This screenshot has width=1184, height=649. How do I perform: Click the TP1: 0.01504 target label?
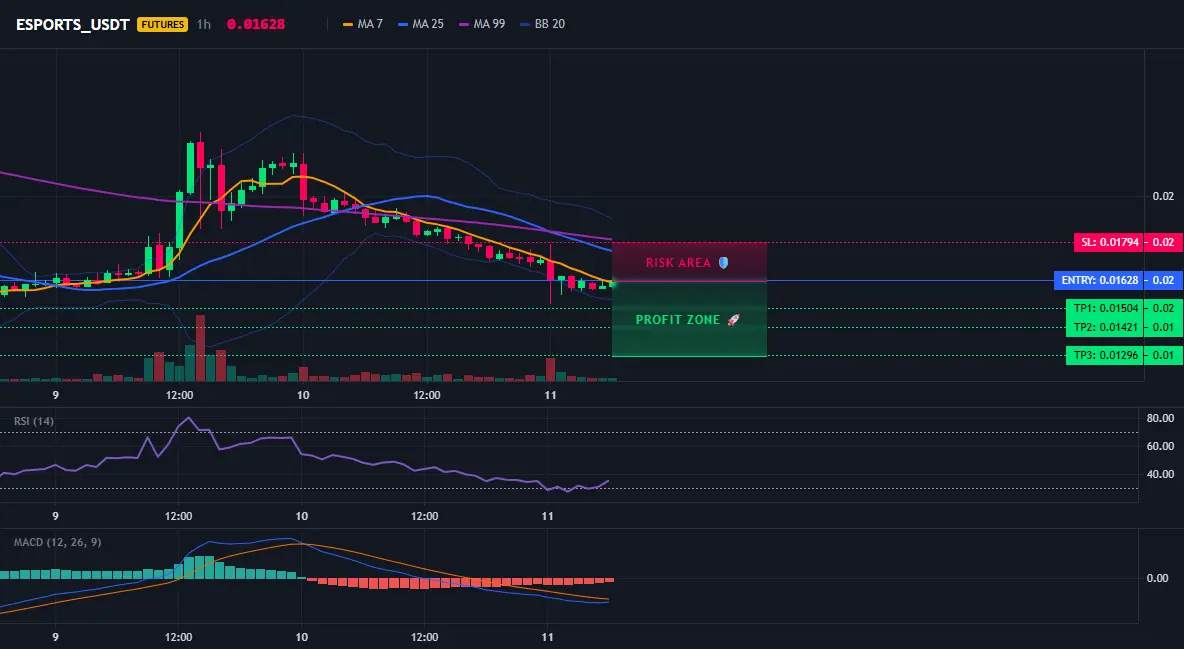pyautogui.click(x=1105, y=308)
